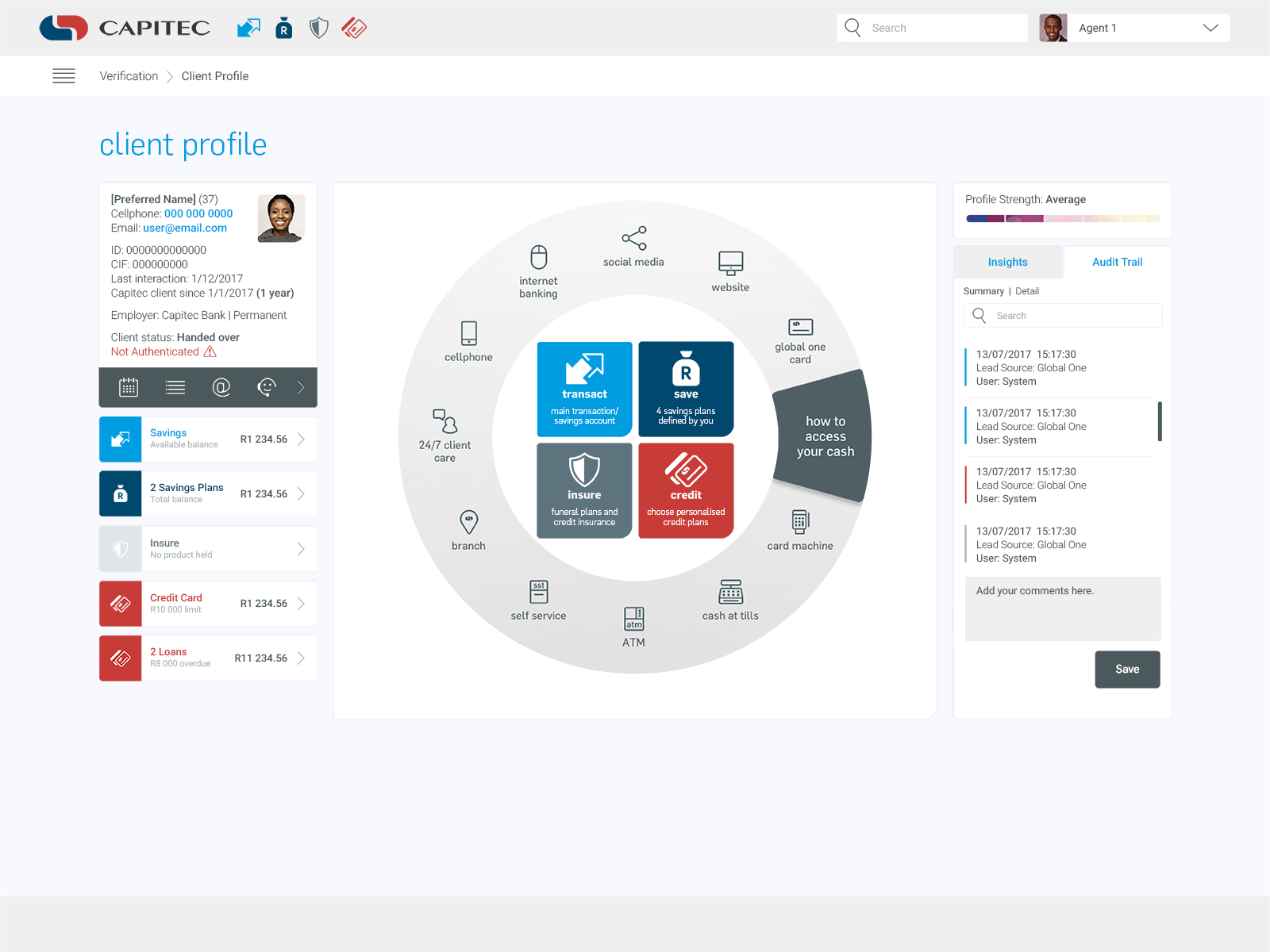
Task: Click the audit trail scrollbar
Action: click(1160, 421)
